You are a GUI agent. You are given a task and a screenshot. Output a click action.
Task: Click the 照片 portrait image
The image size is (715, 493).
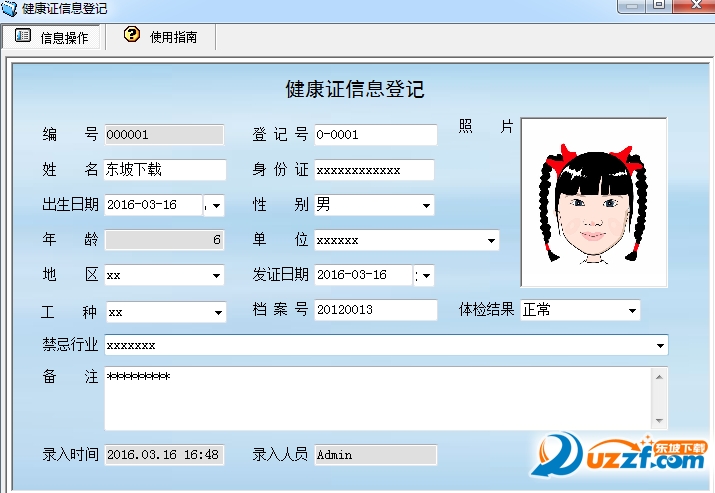(x=594, y=202)
